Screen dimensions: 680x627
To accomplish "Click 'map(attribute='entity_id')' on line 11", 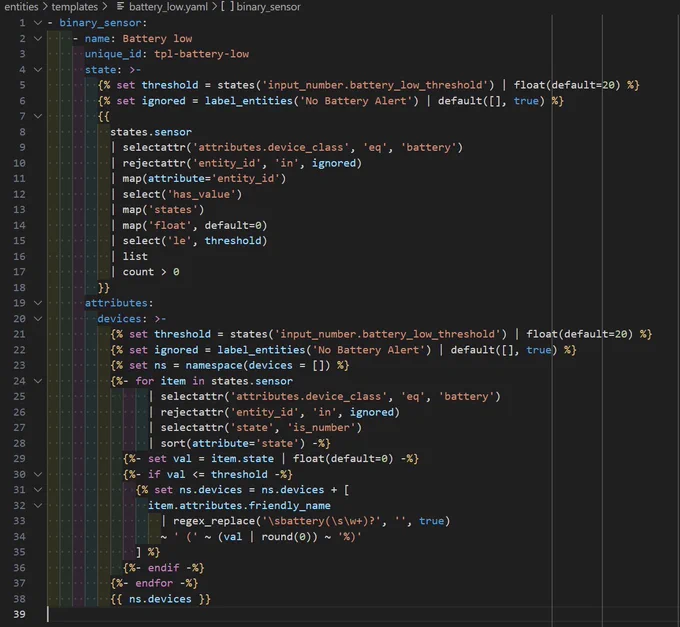I will 204,179.
